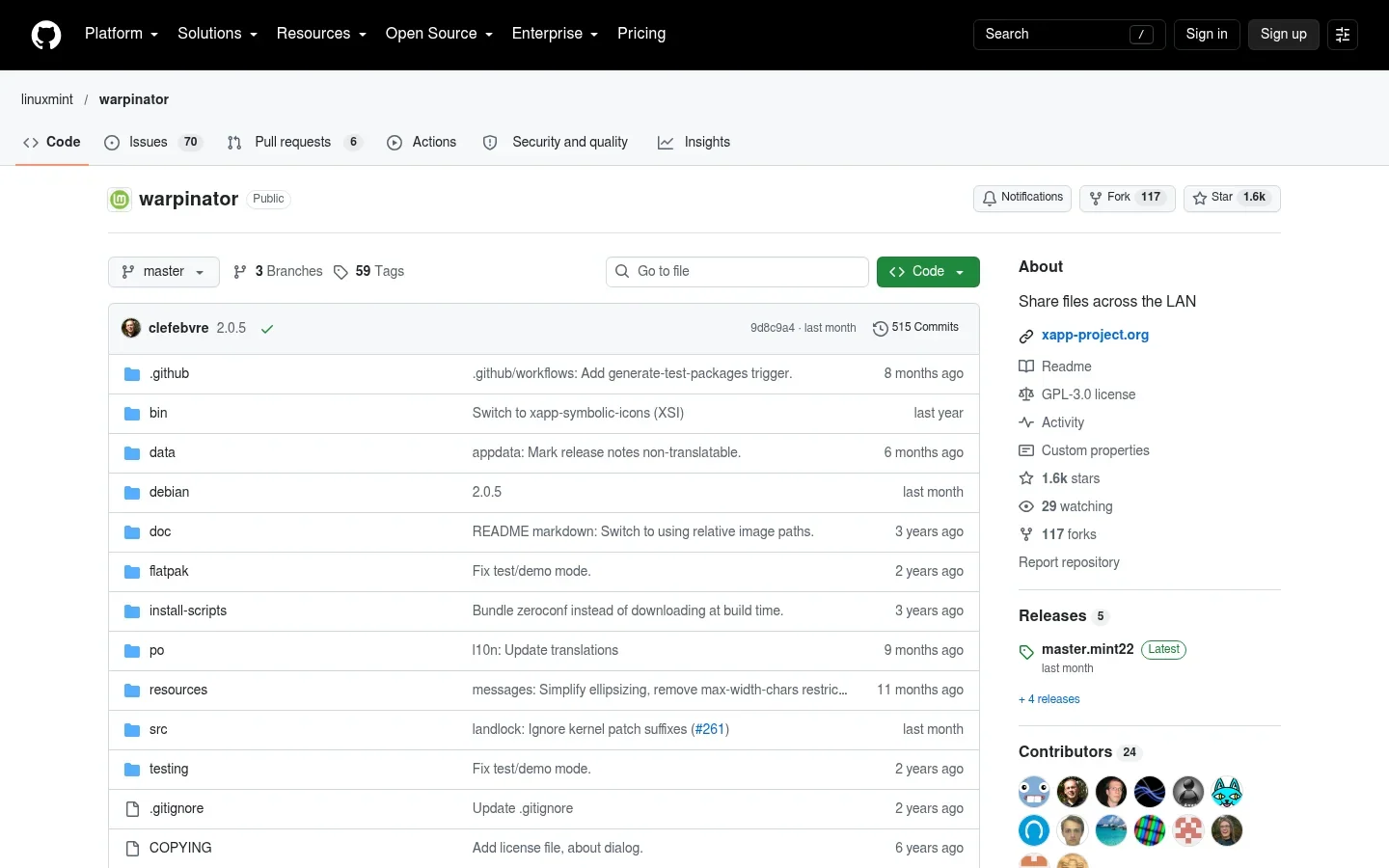Viewport: 1389px width, 868px height.
Task: Click the .github folder icon
Action: 132,374
